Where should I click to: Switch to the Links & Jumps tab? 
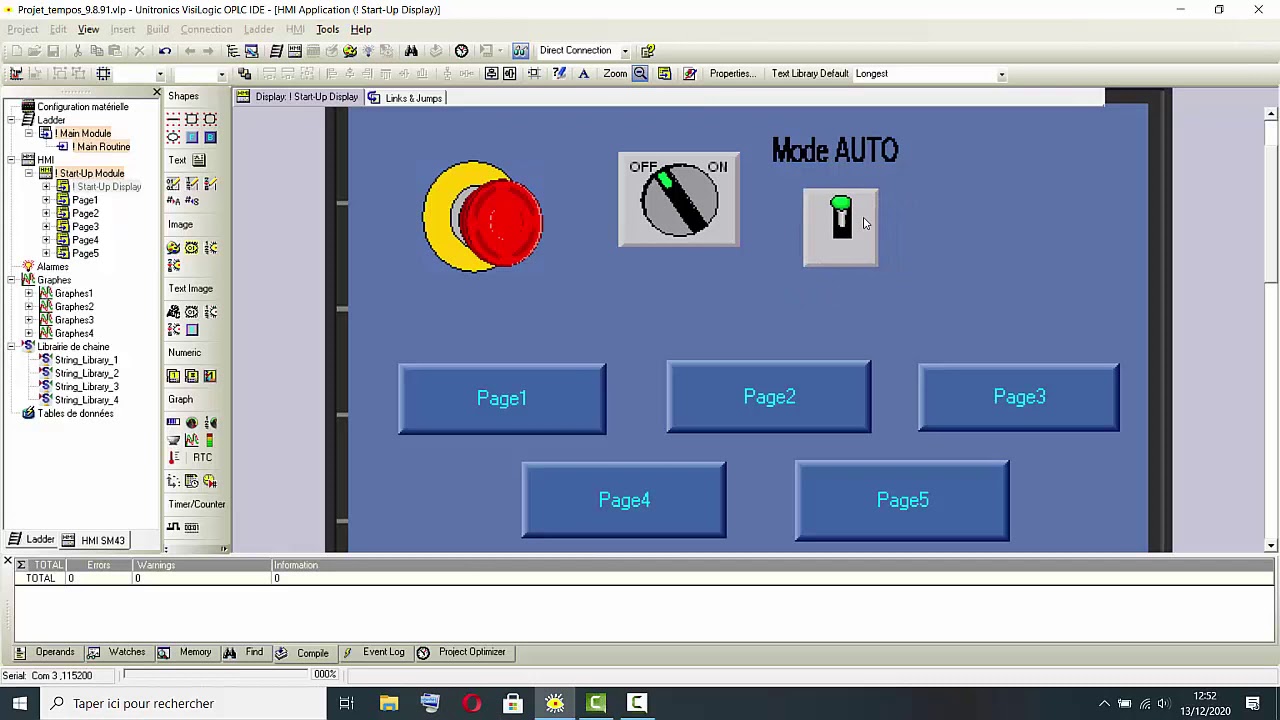(405, 98)
